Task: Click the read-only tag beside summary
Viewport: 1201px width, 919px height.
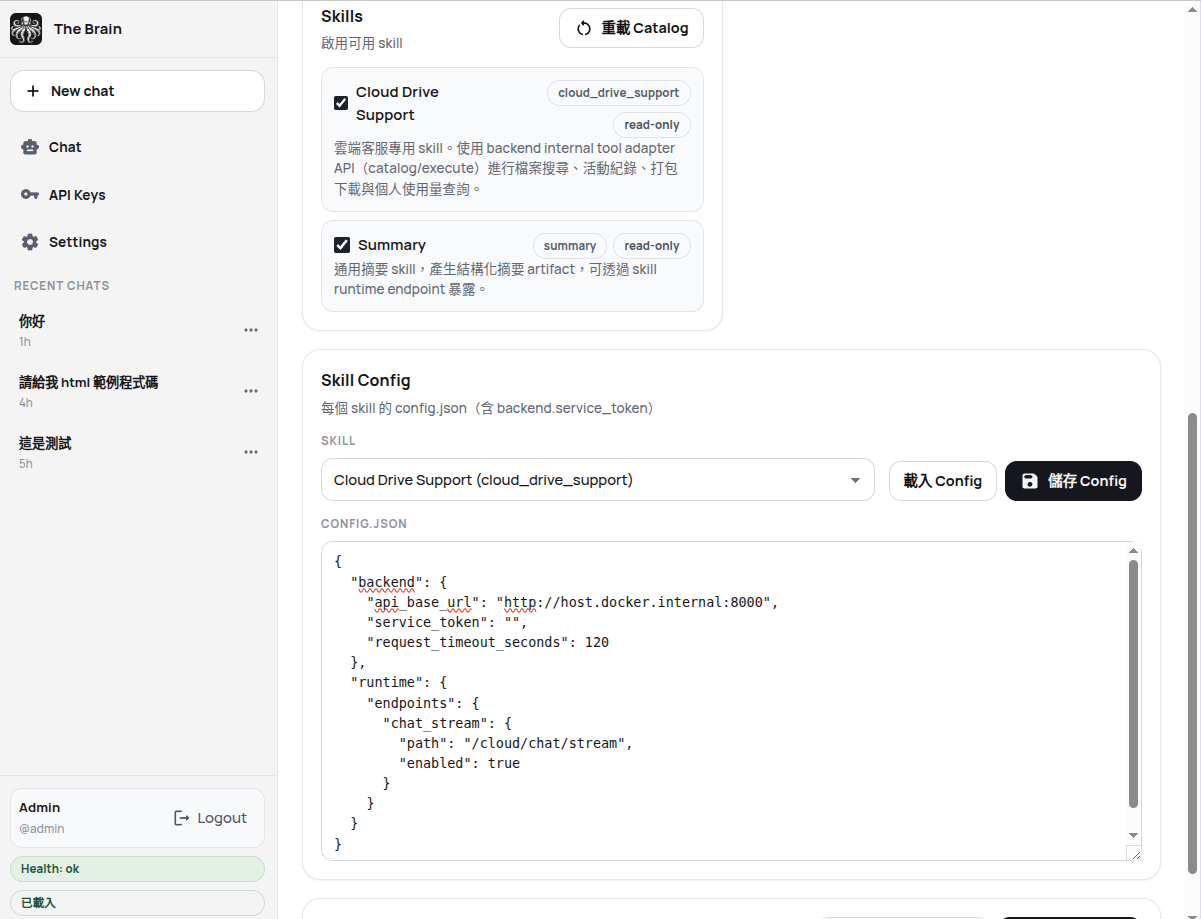Action: 652,246
